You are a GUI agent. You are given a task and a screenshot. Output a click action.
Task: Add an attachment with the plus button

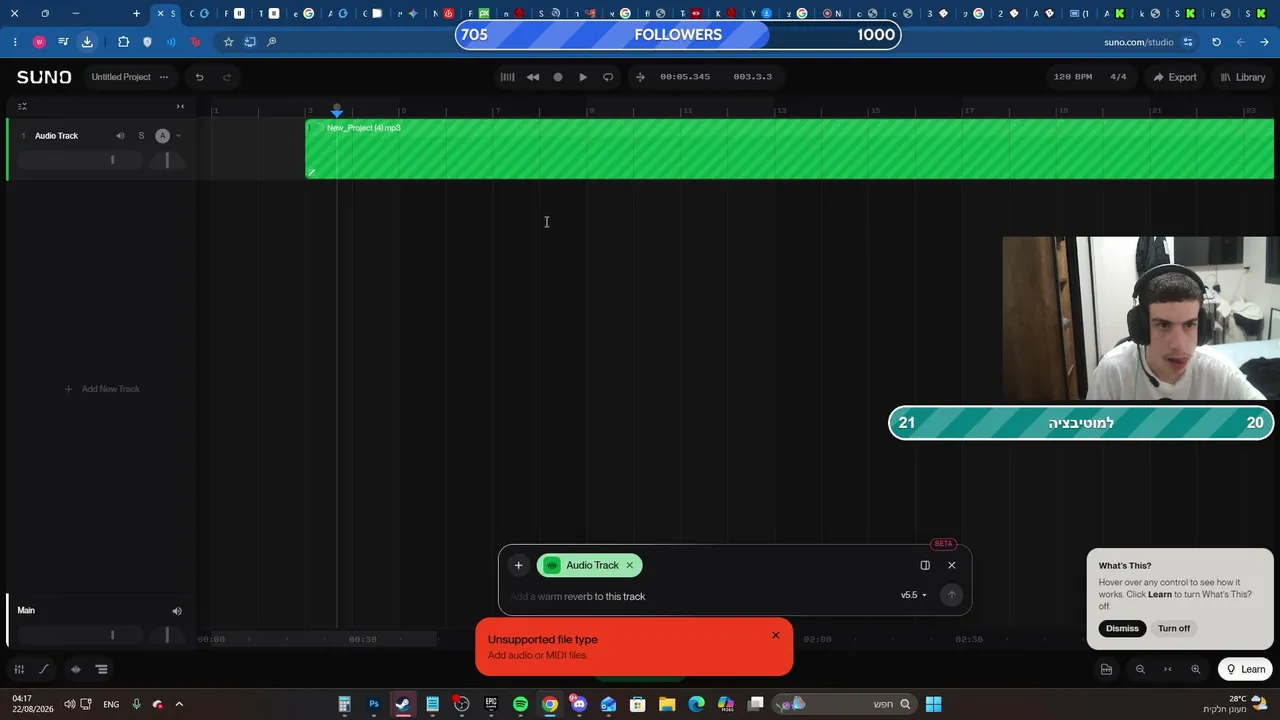click(x=518, y=565)
